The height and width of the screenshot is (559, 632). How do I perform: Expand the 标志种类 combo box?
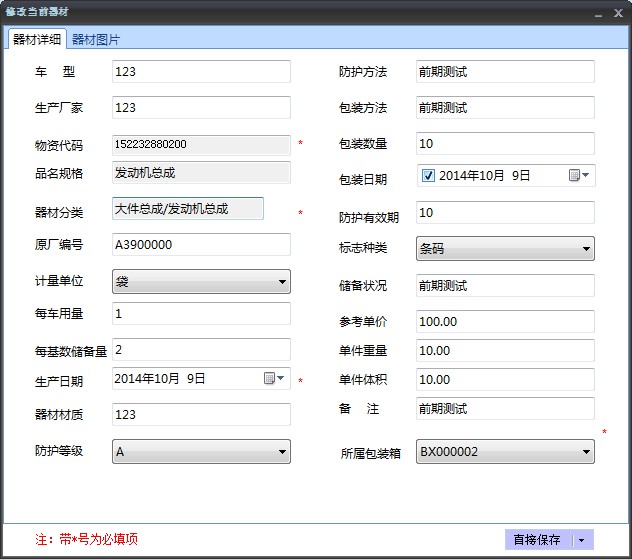(586, 248)
